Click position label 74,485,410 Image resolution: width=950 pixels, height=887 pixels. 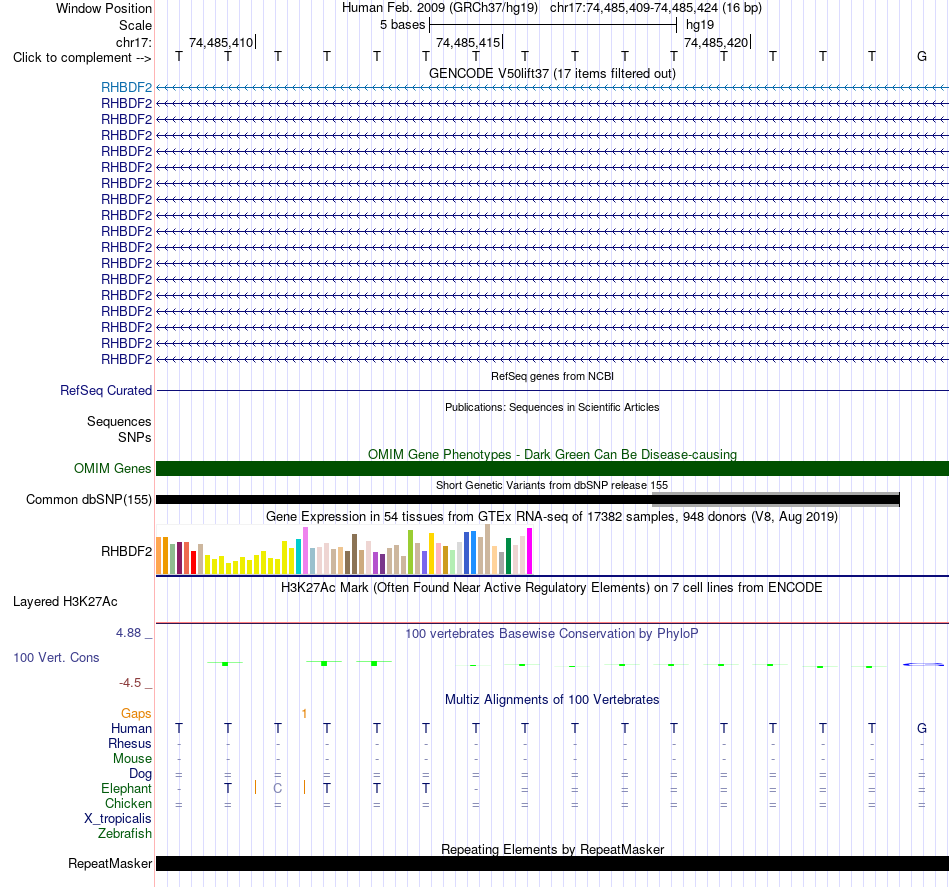click(221, 42)
